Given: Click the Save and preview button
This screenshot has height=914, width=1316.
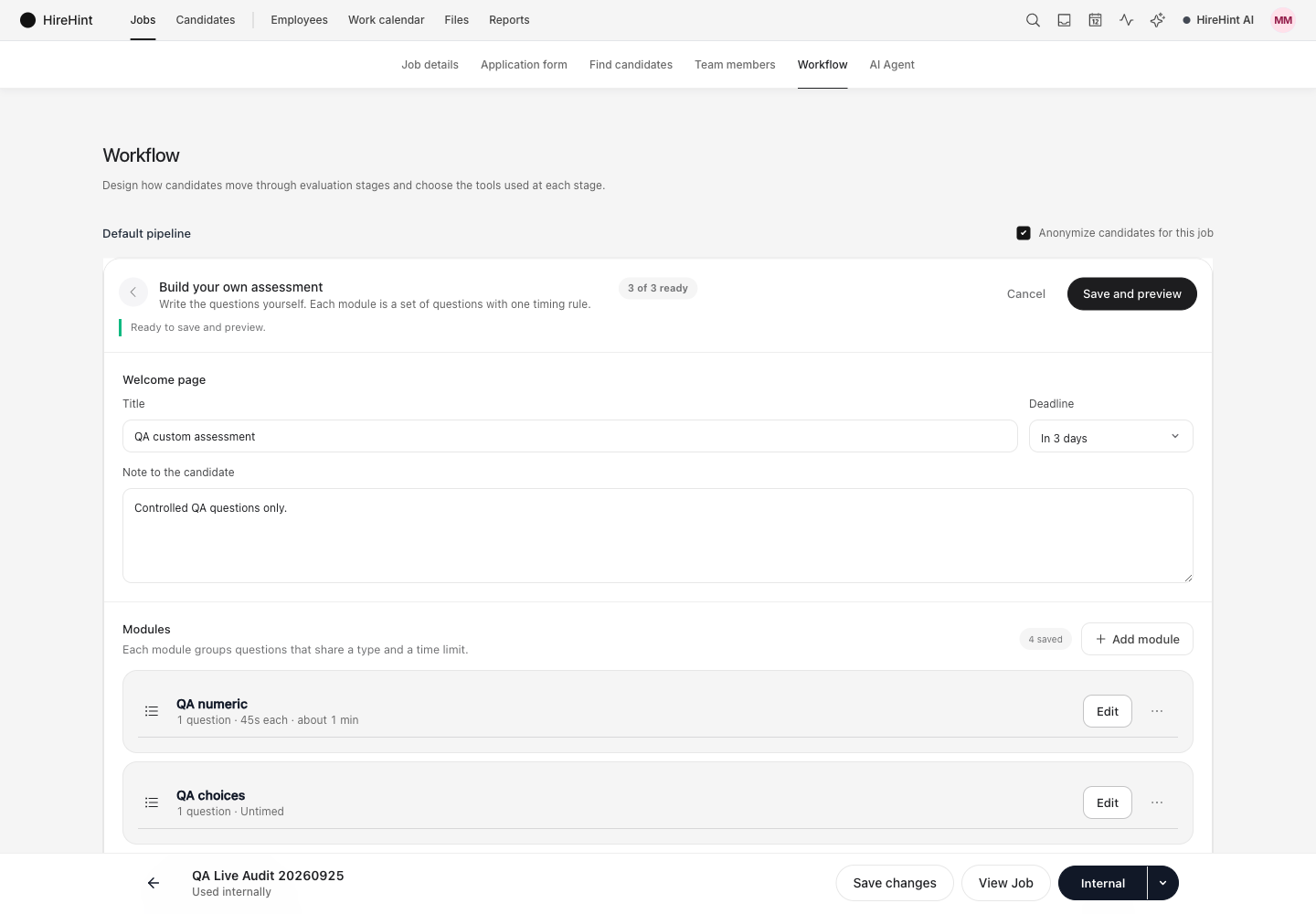Looking at the screenshot, I should point(1132,293).
